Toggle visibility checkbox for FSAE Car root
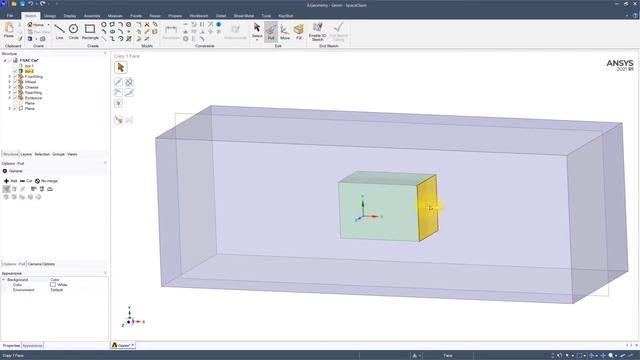Screen dimensions: 640x360 click(10, 60)
